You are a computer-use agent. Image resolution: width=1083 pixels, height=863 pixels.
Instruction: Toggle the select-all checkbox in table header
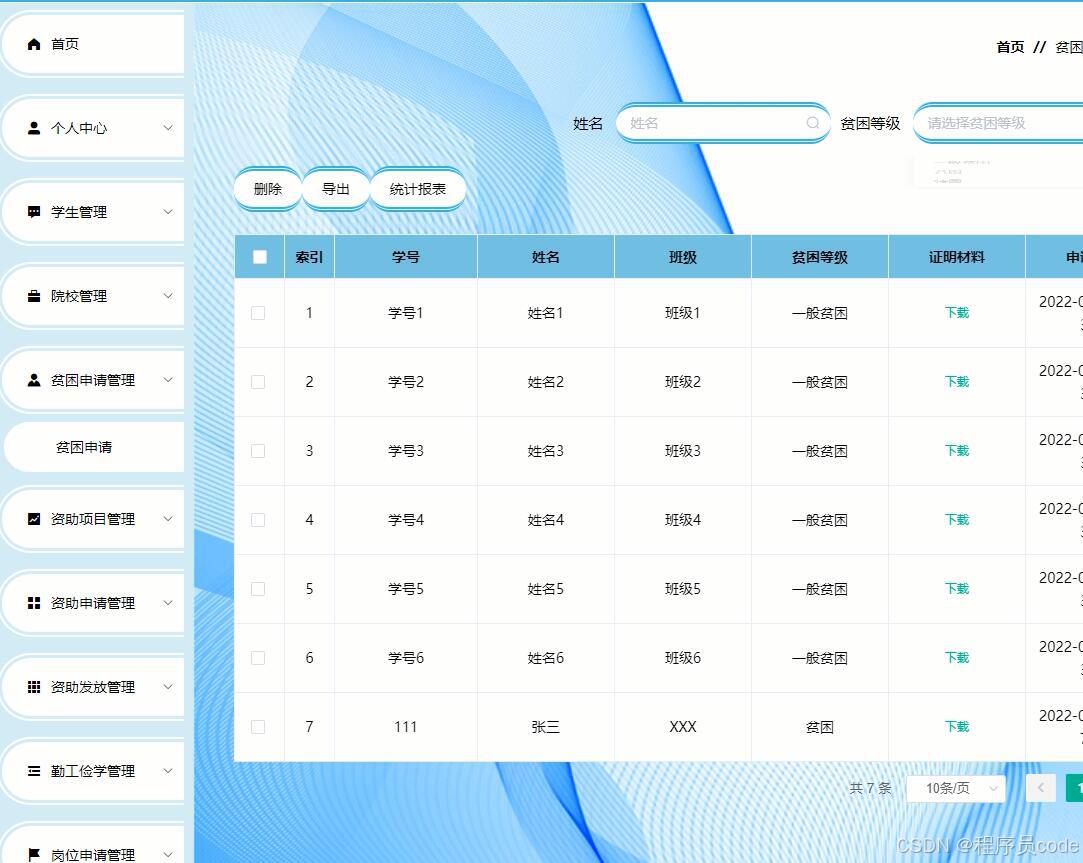coord(260,257)
